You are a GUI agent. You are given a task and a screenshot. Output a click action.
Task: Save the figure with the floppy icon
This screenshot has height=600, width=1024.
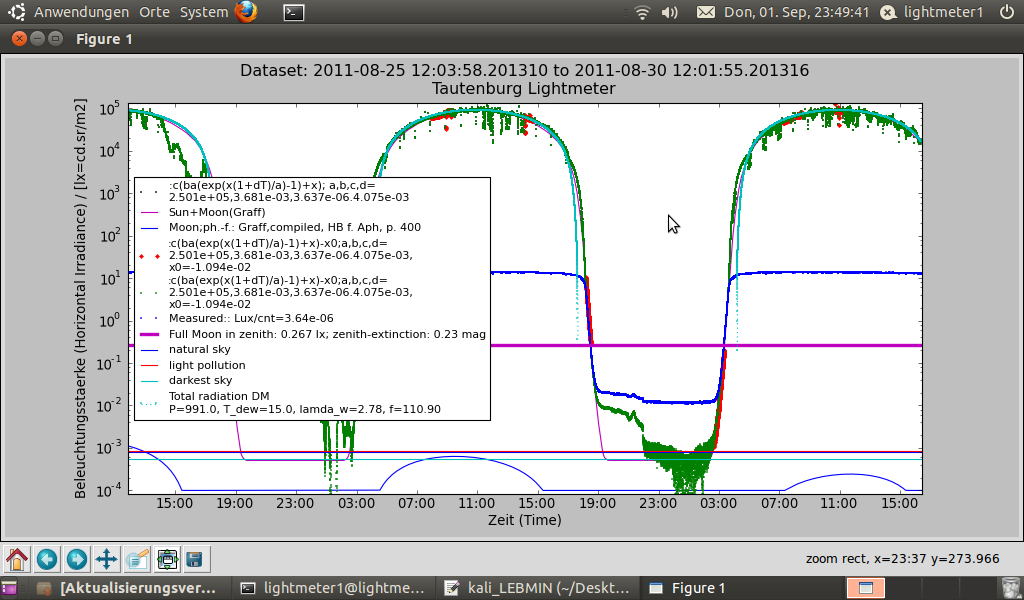tap(195, 560)
